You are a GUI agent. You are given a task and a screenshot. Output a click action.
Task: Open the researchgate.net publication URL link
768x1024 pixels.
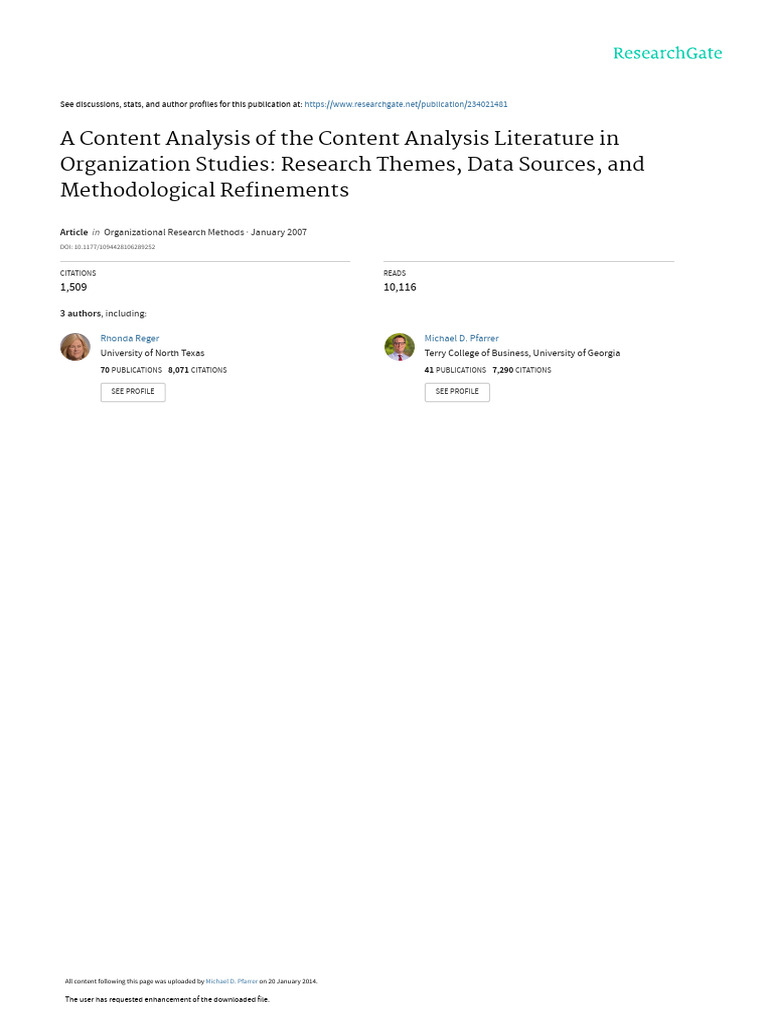[x=406, y=104]
